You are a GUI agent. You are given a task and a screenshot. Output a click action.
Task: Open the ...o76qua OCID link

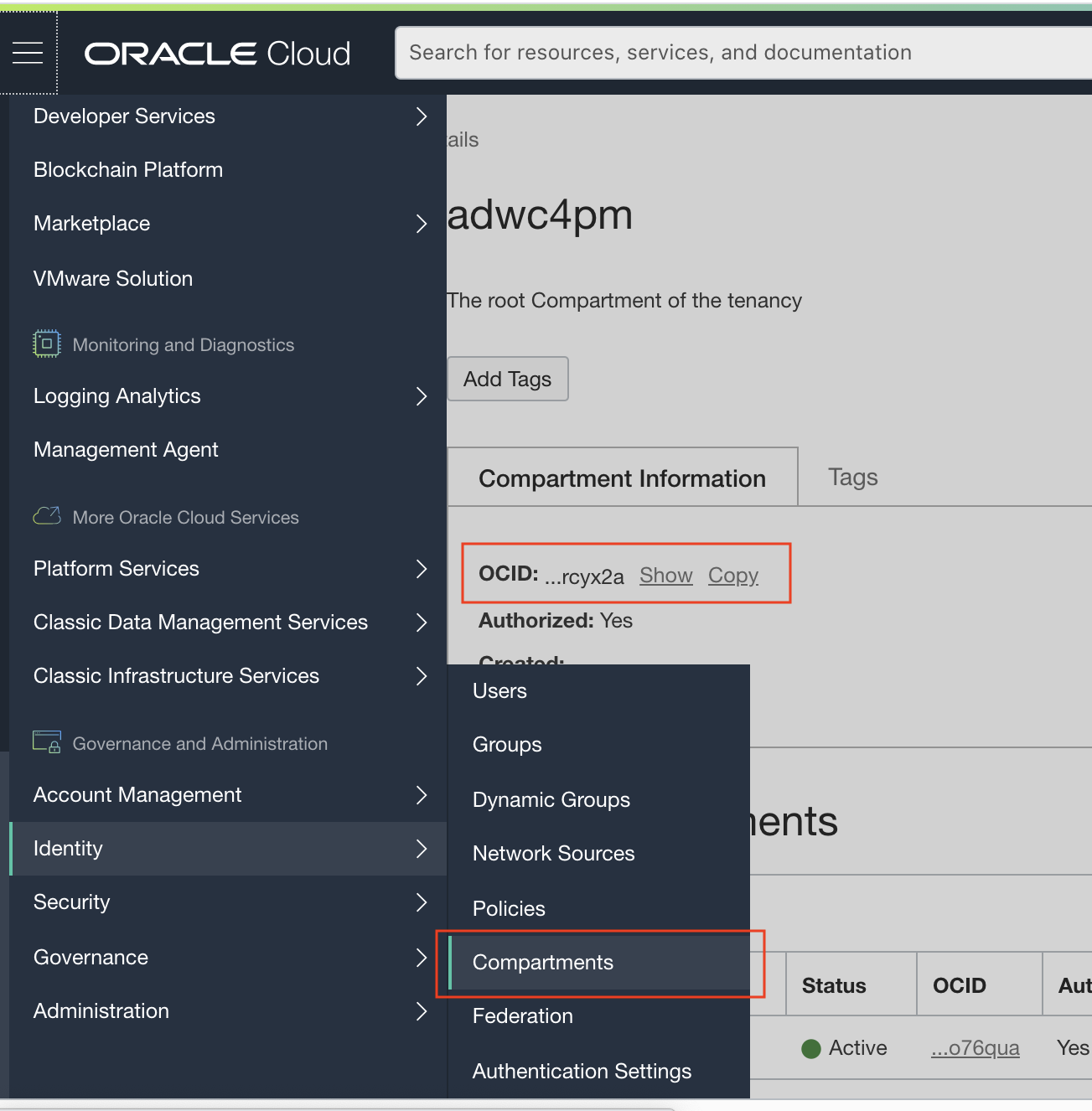coord(976,1048)
